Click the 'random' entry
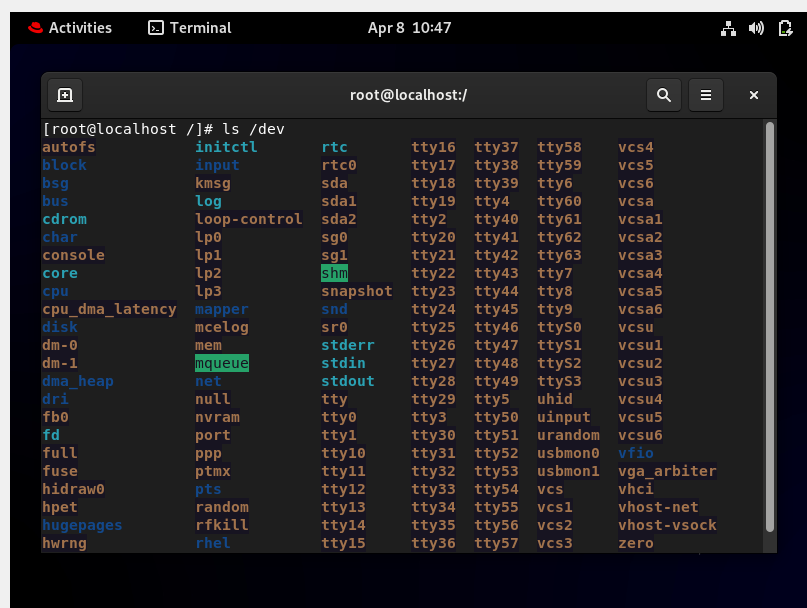 tap(221, 508)
